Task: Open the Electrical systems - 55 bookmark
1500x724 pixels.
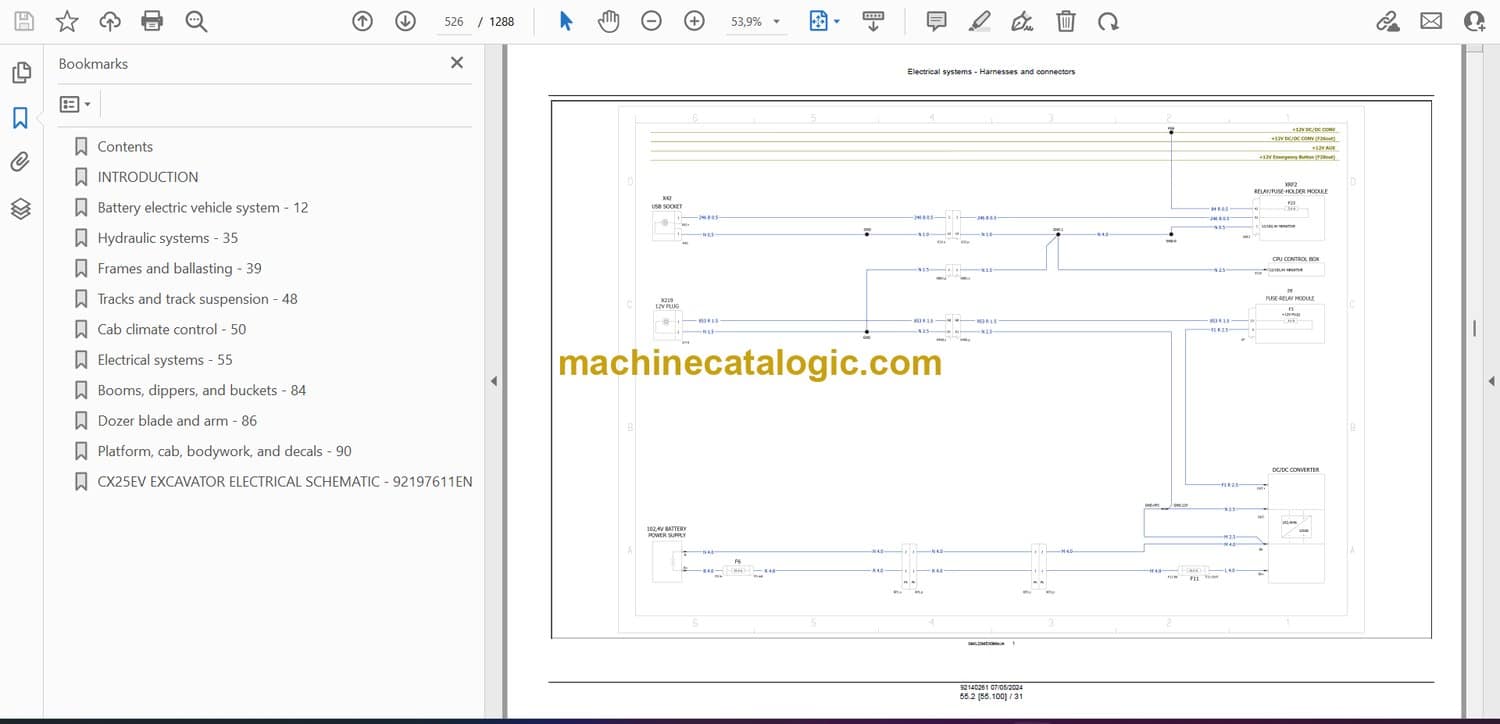Action: point(165,360)
